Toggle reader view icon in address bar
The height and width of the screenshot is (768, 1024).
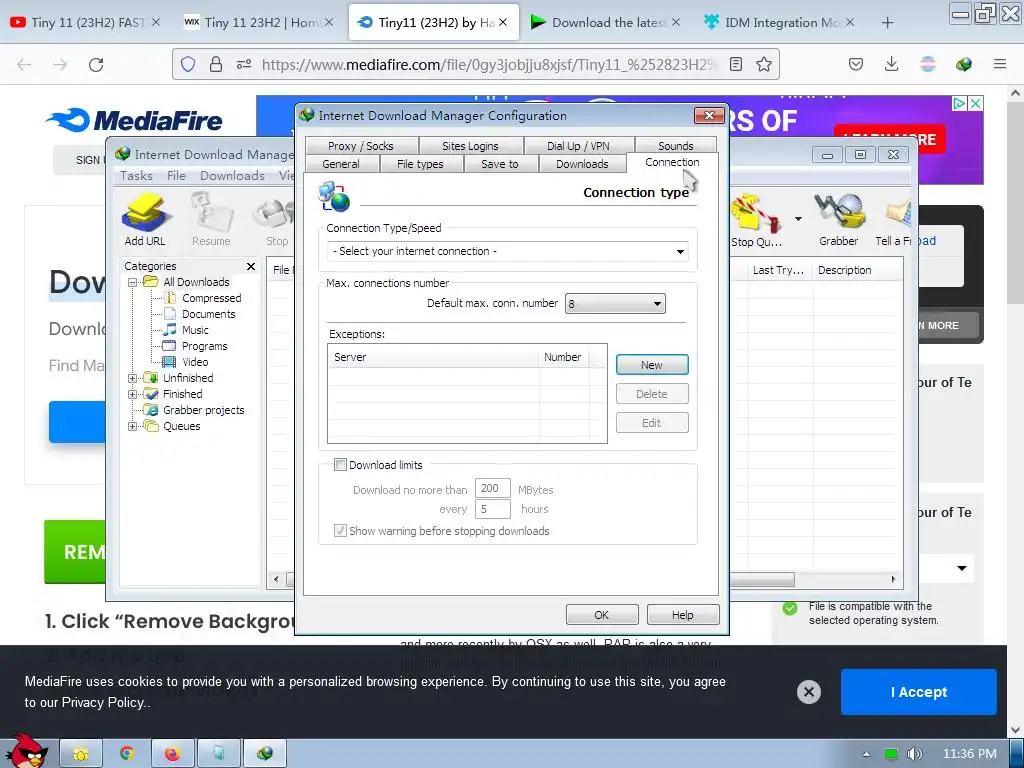coord(736,64)
